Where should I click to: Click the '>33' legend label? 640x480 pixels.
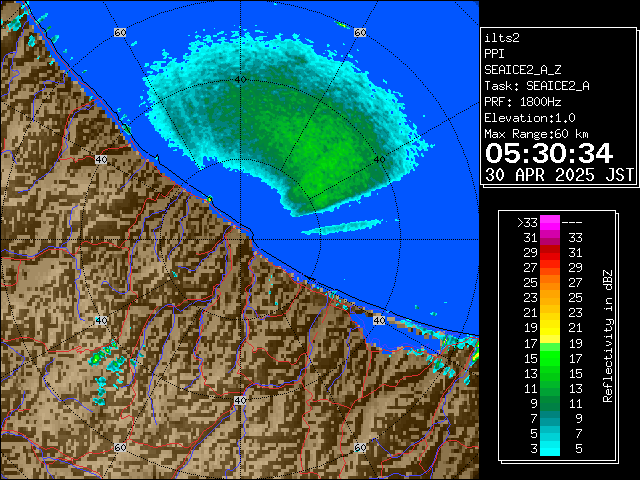coord(527,223)
